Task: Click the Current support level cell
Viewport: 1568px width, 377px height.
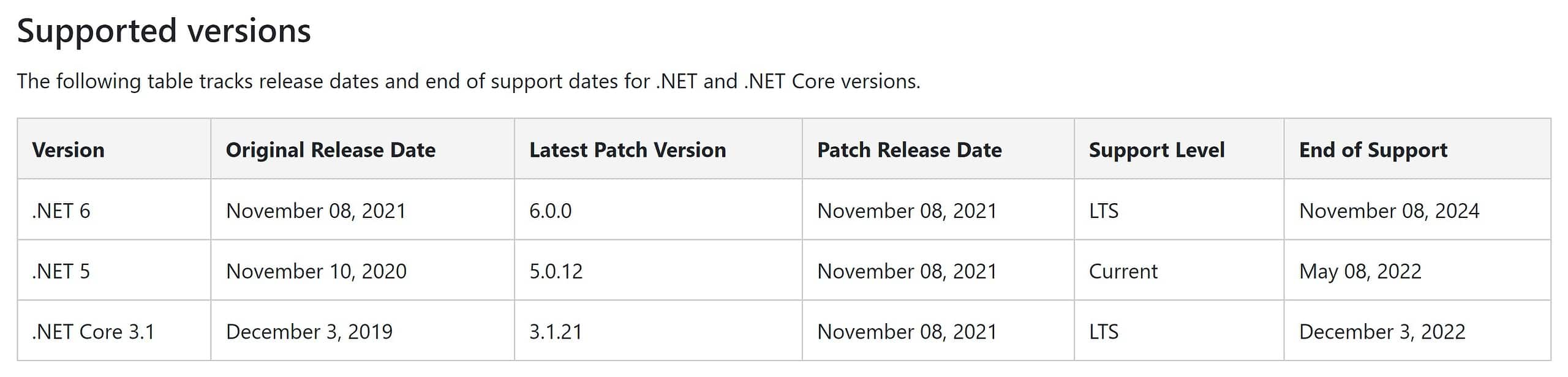Action: (x=1123, y=271)
